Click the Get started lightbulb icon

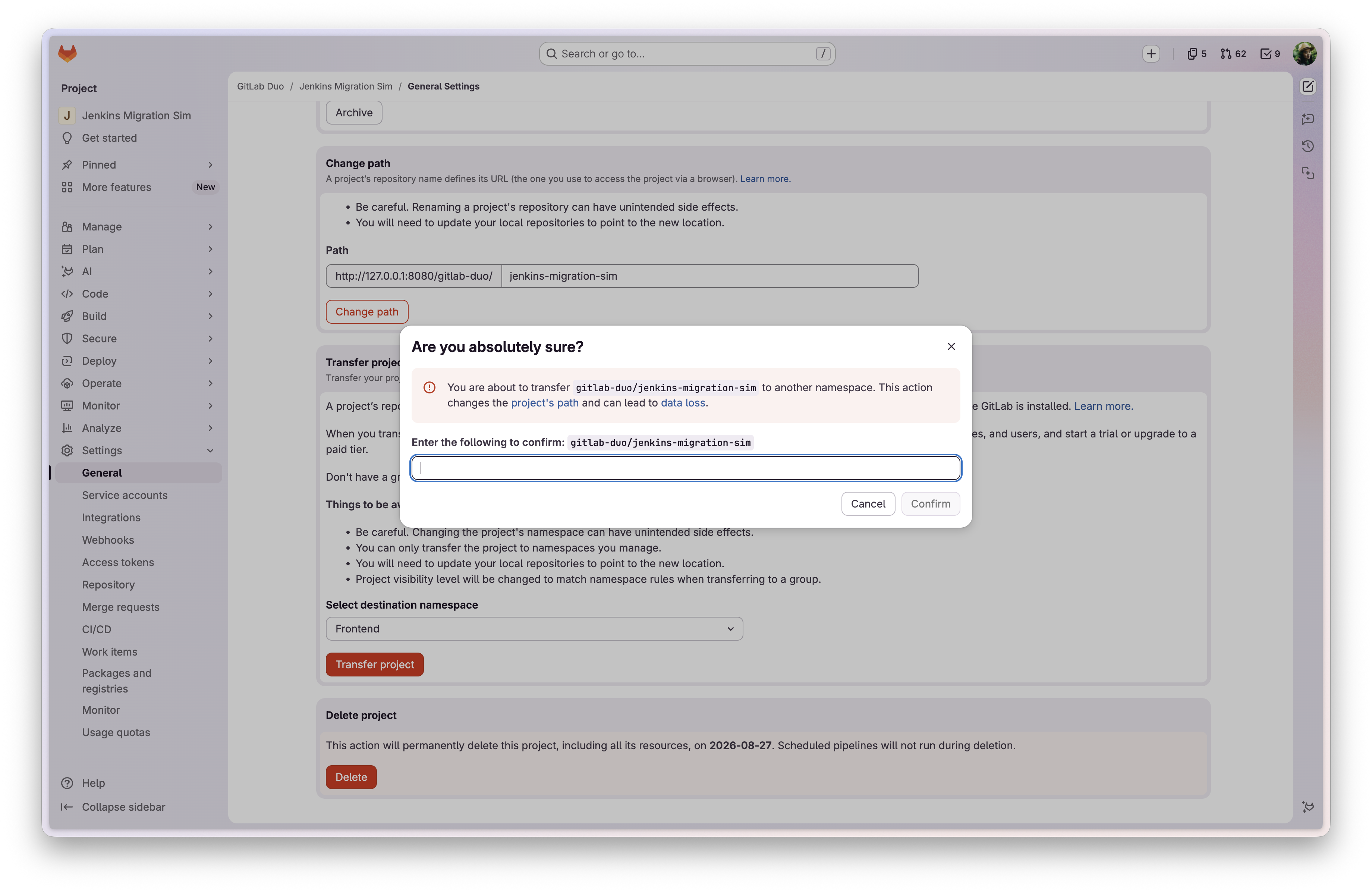67,138
